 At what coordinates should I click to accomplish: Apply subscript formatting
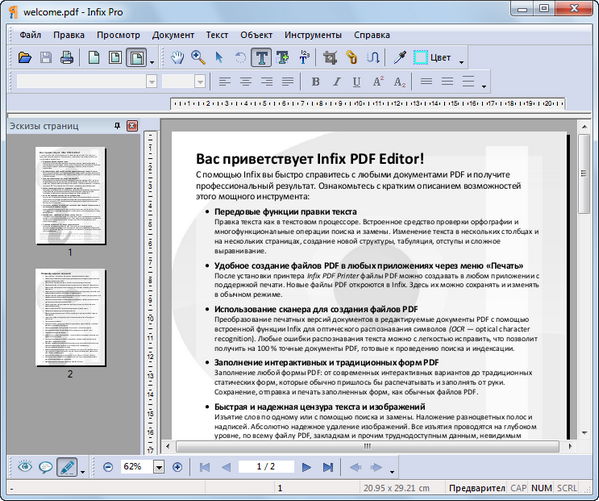tap(399, 81)
